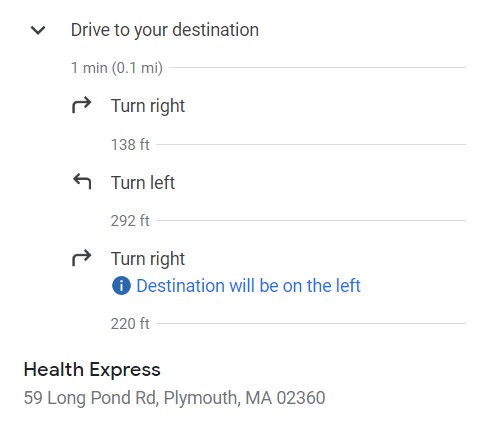This screenshot has width=491, height=448.
Task: Click the divider line beside 292 ft
Action: [x=311, y=221]
